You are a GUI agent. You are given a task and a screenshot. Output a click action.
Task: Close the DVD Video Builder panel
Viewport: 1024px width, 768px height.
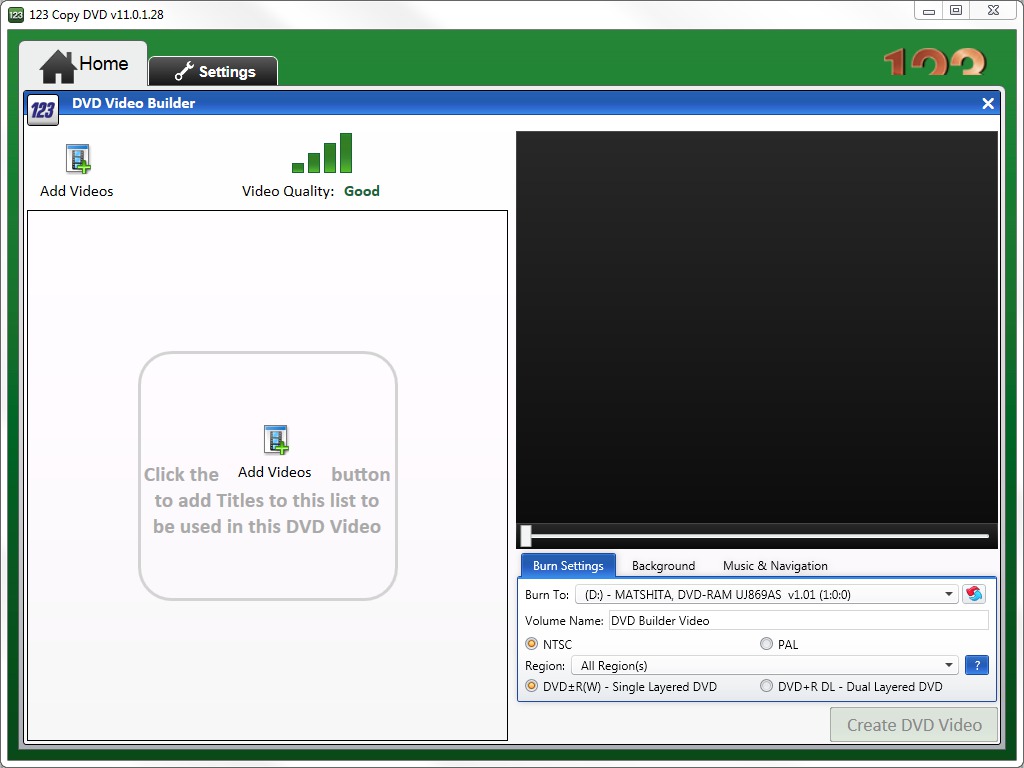tap(987, 104)
